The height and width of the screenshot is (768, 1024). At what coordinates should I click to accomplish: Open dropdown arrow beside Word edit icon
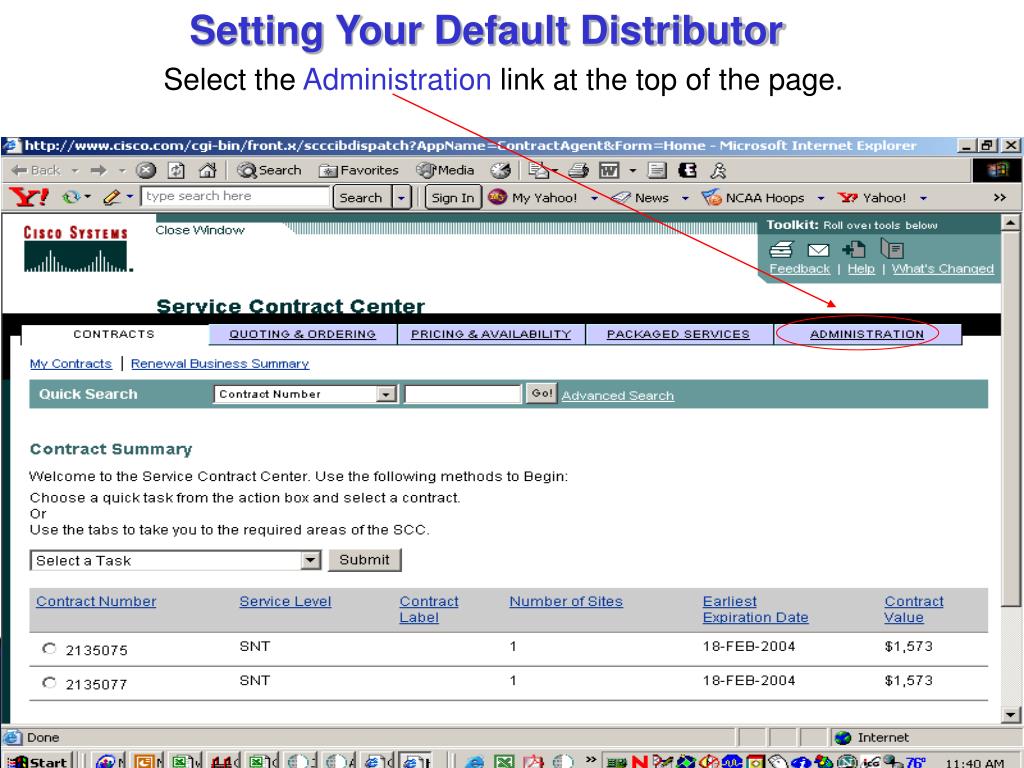(632, 170)
